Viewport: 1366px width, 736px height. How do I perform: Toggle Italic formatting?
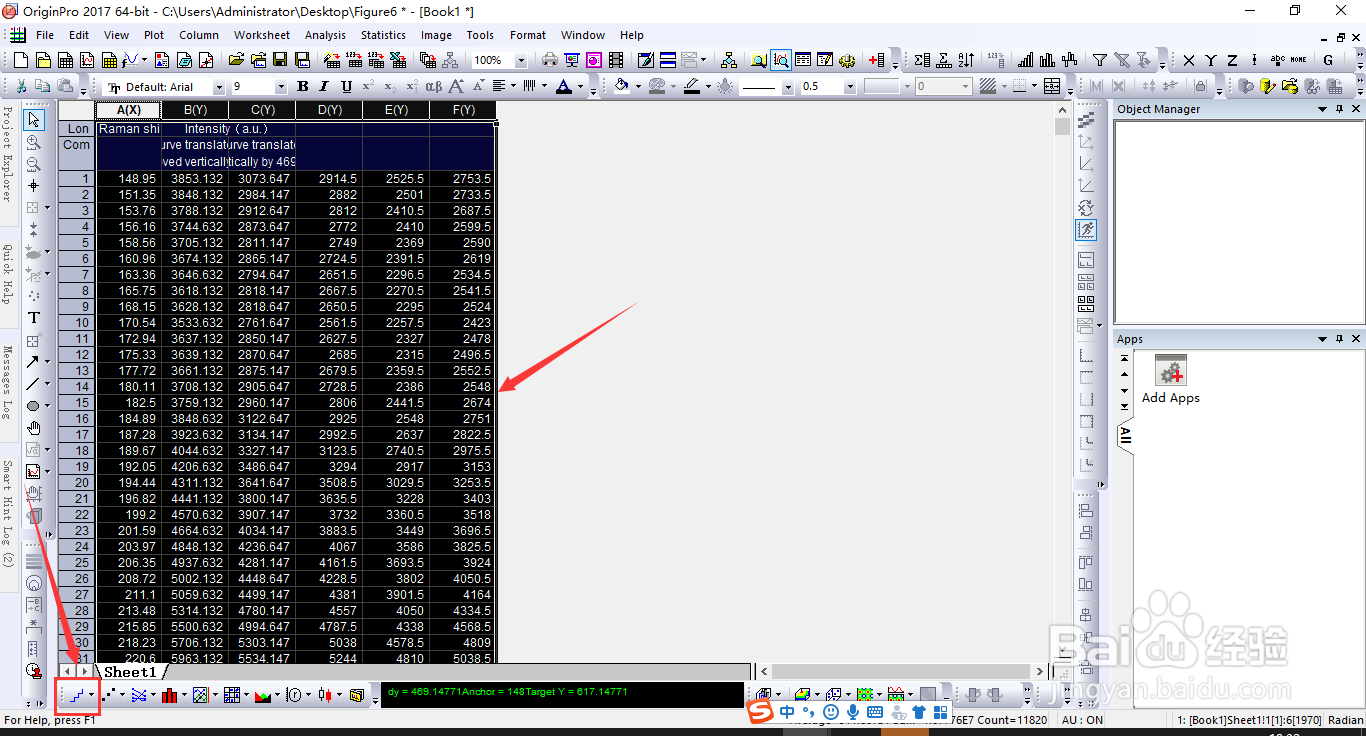324,87
